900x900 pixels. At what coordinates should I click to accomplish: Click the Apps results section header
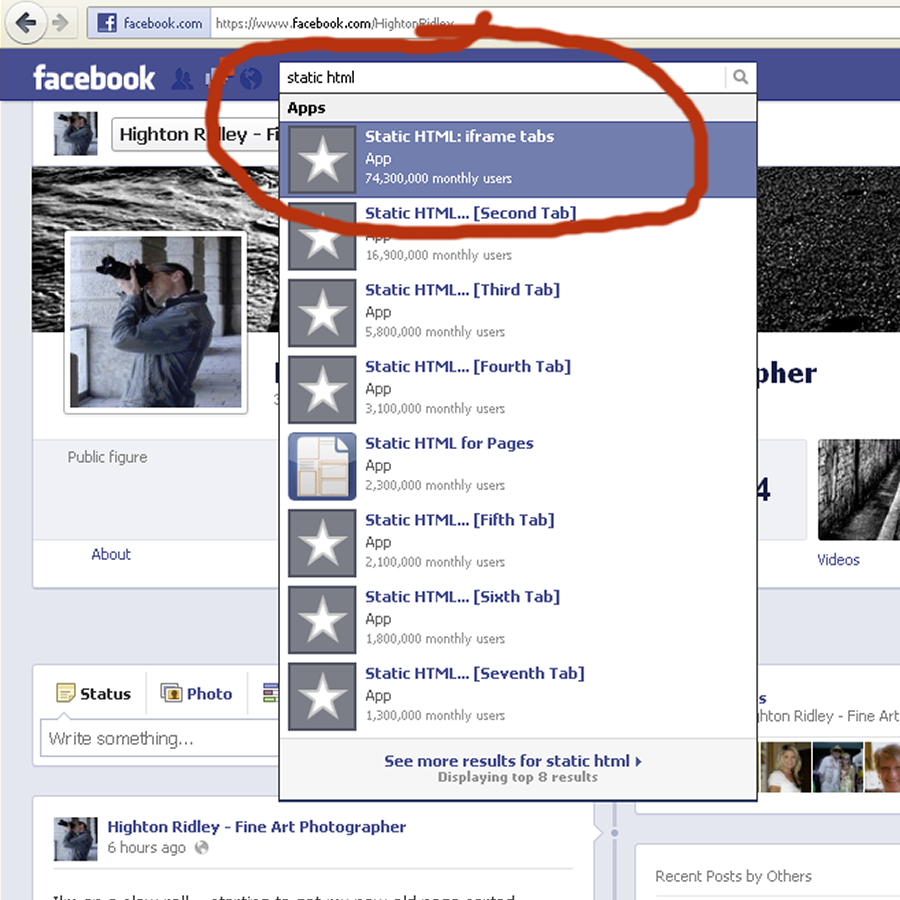[518, 108]
